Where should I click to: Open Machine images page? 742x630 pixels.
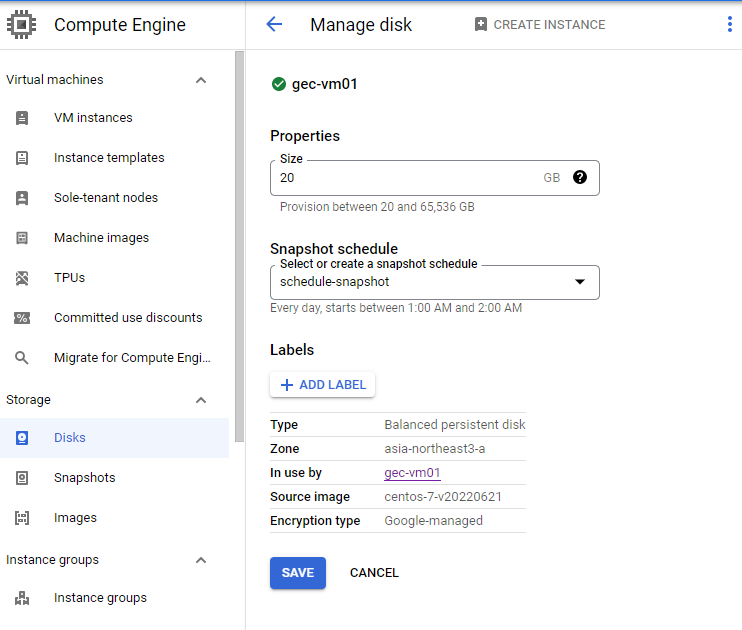[115, 238]
